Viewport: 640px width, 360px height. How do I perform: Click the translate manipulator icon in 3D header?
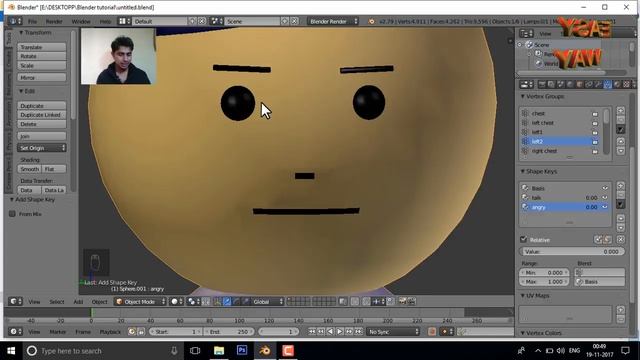[x=227, y=301]
